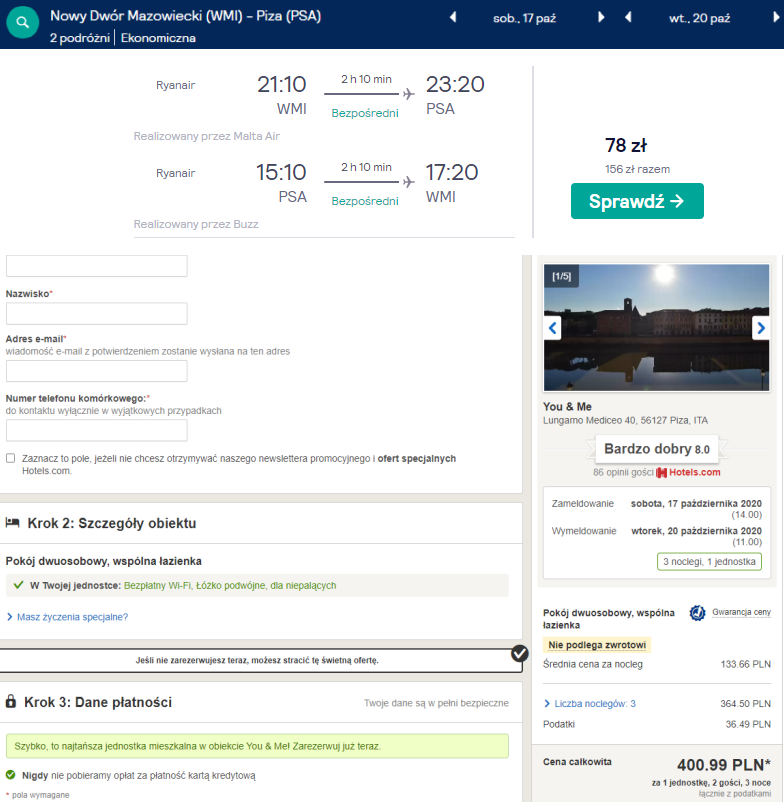The height and width of the screenshot is (802, 784).
Task: Go to next departure date after sob., 17 paź
Action: pyautogui.click(x=601, y=18)
